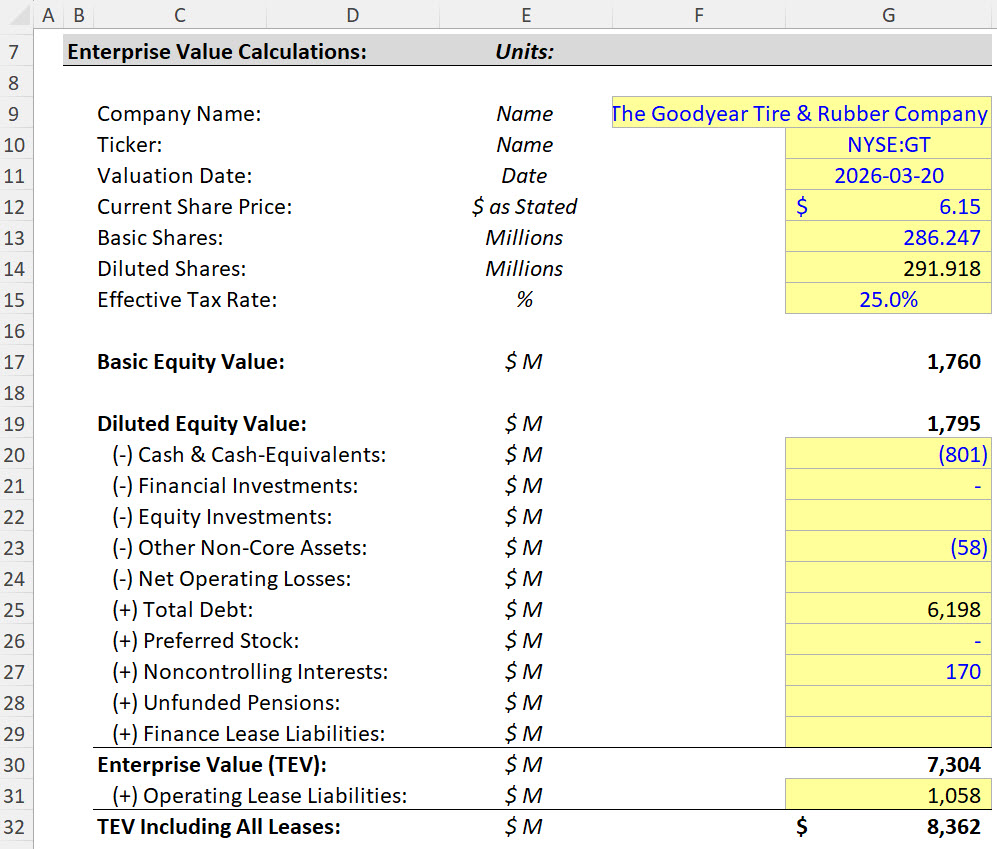Image resolution: width=997 pixels, height=849 pixels.
Task: Click the 'Company Name:' label
Action: (x=179, y=114)
